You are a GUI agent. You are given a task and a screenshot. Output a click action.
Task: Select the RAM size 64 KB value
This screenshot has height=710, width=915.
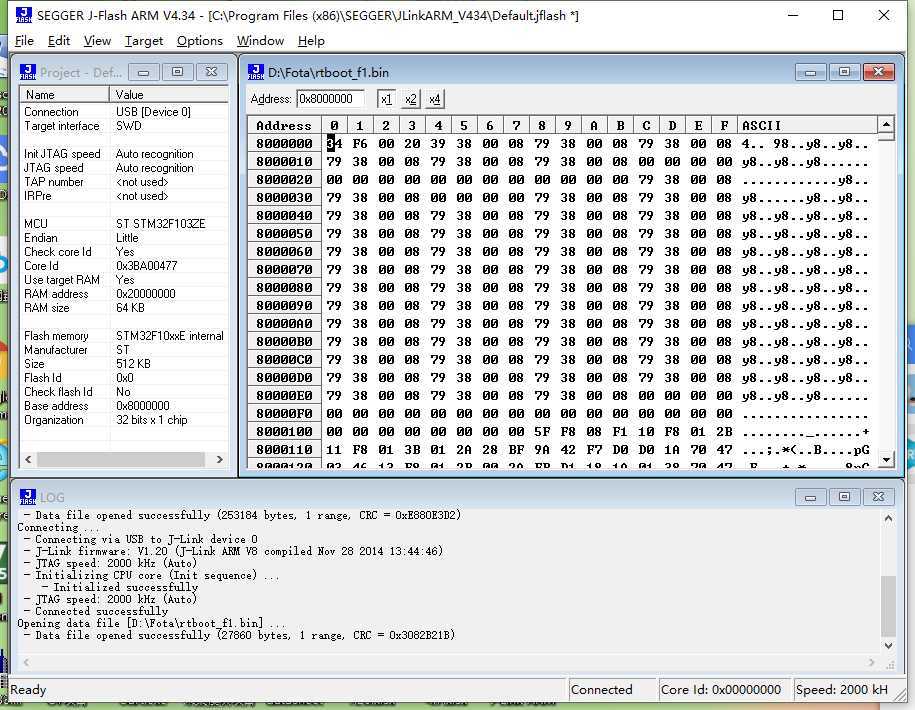tap(130, 308)
